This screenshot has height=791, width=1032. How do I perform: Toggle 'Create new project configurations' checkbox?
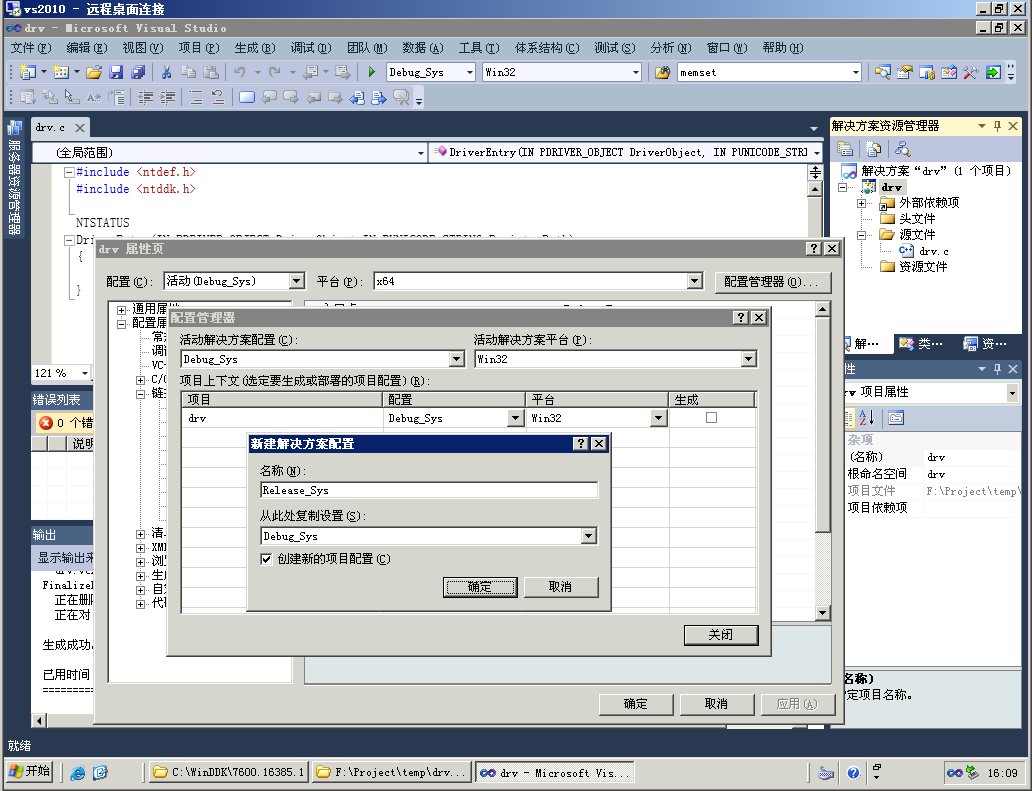pos(267,559)
